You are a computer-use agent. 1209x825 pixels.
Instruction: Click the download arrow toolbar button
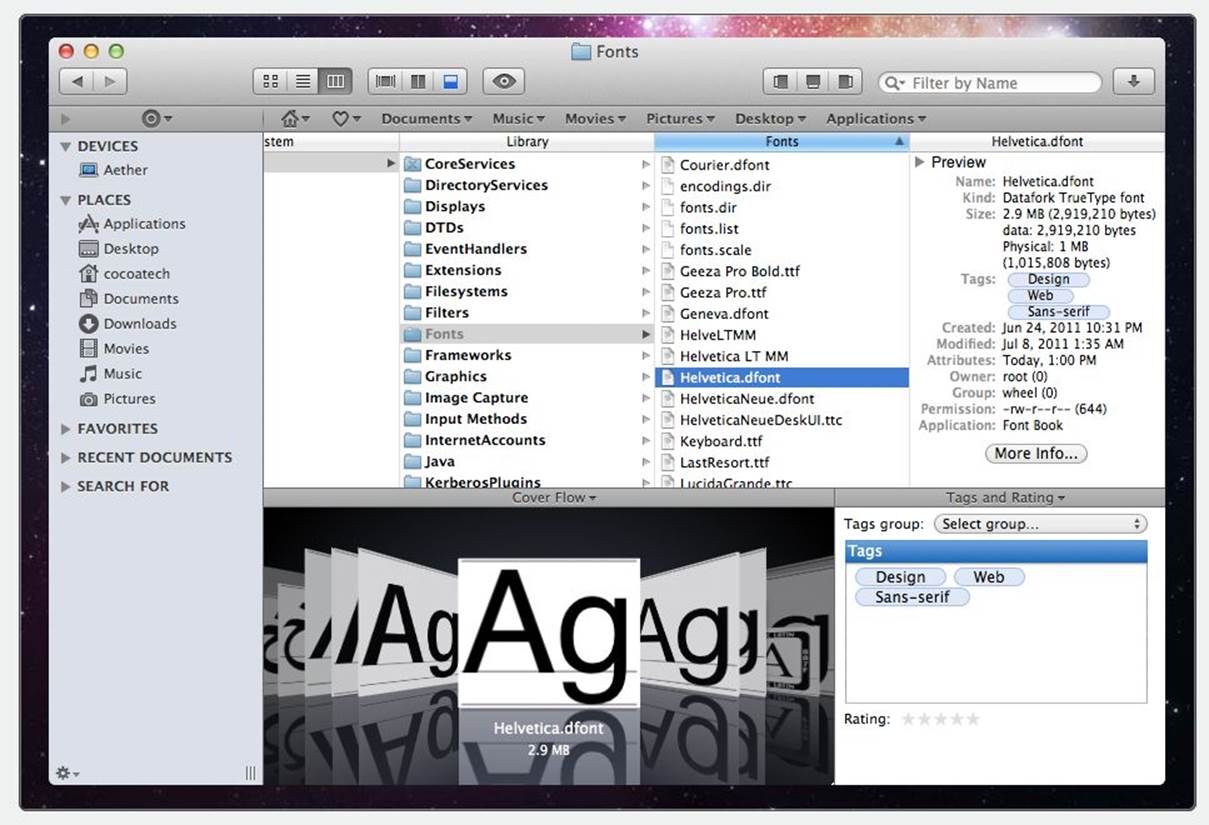click(1134, 82)
